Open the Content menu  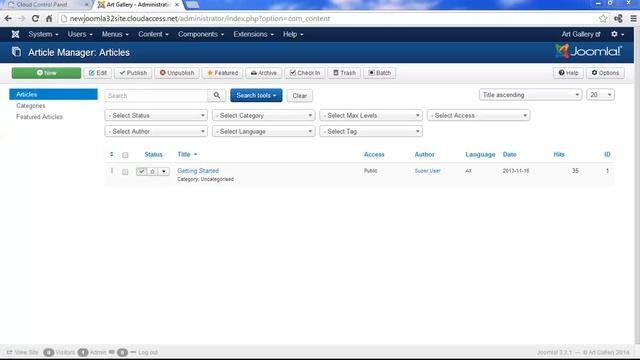click(x=153, y=34)
